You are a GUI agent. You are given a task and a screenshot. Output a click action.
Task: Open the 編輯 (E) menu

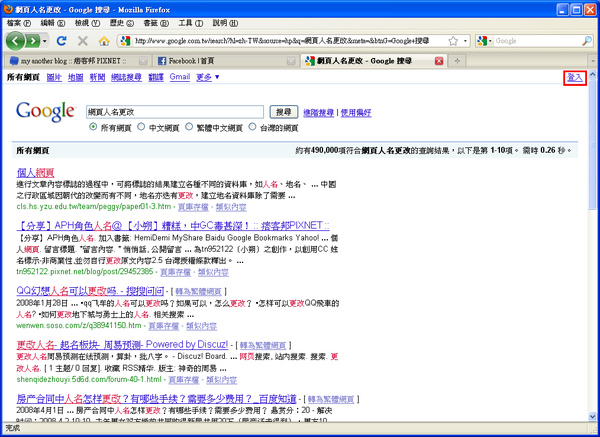click(x=53, y=23)
